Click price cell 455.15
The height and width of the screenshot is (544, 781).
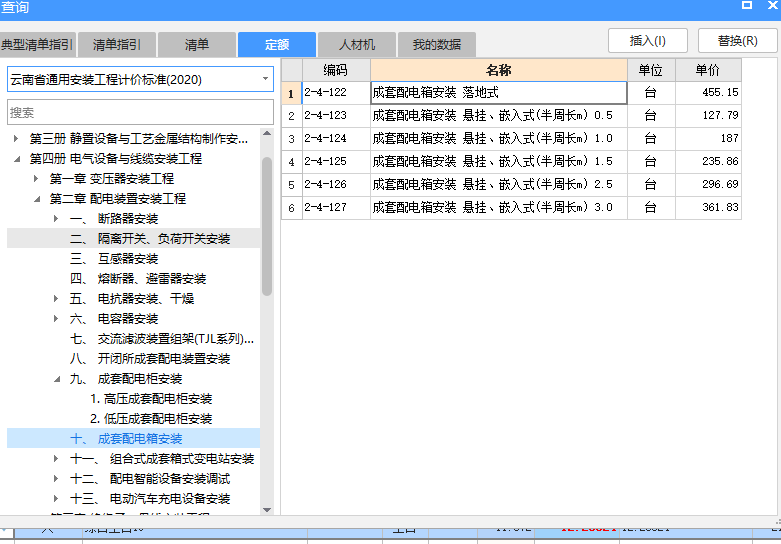[708, 93]
